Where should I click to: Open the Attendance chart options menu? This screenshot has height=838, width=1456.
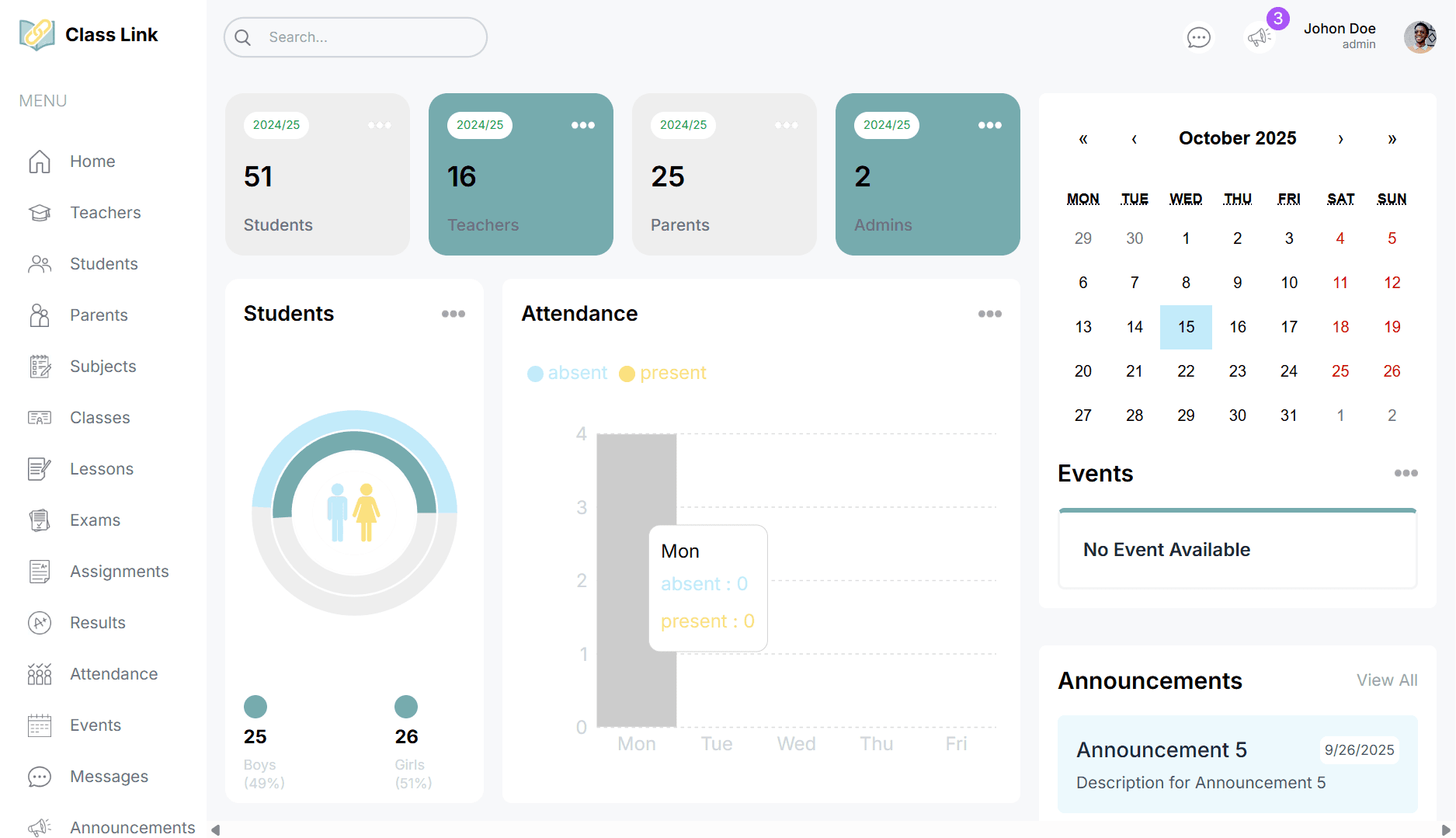tap(990, 314)
